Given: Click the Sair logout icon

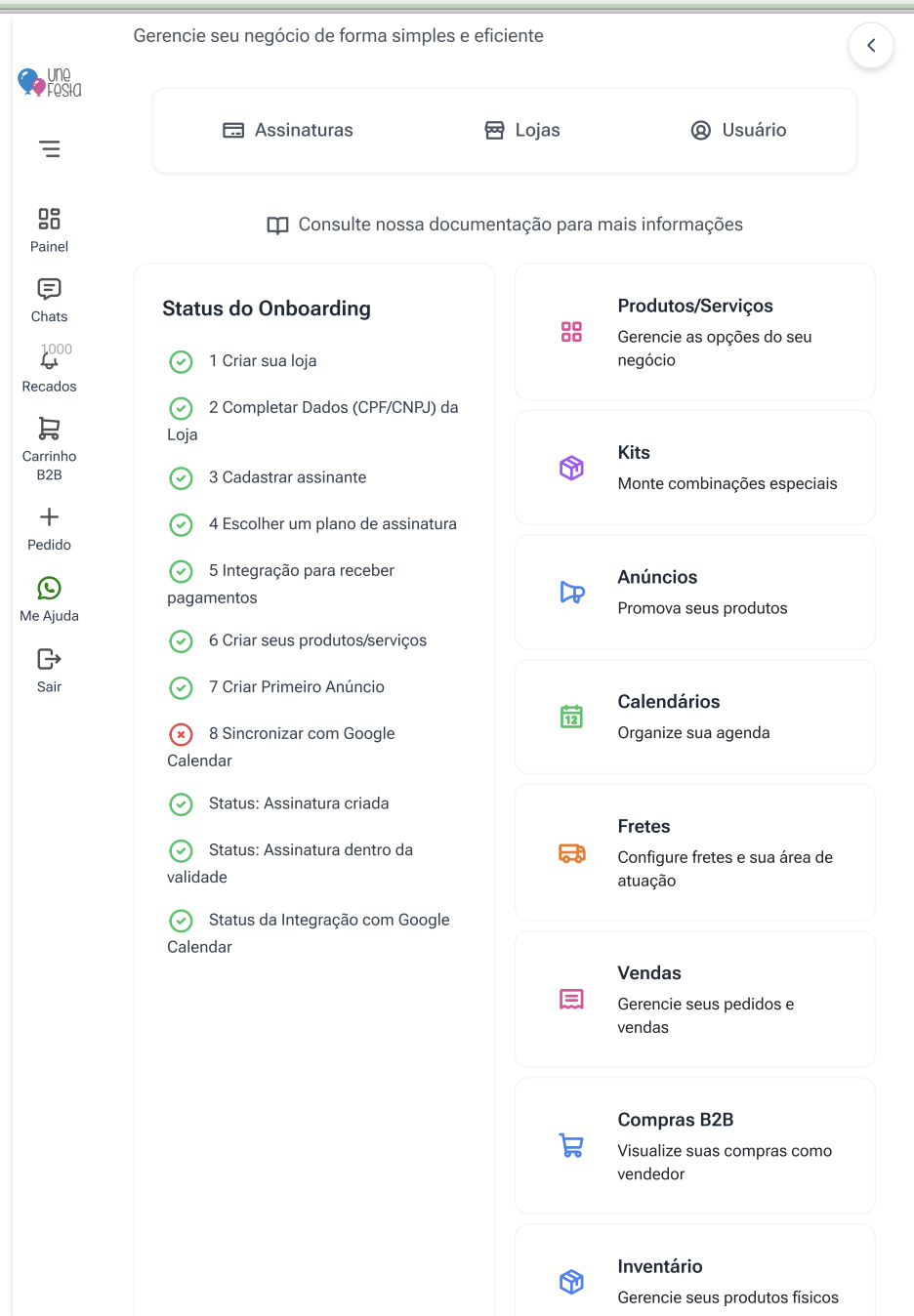Looking at the screenshot, I should (49, 659).
